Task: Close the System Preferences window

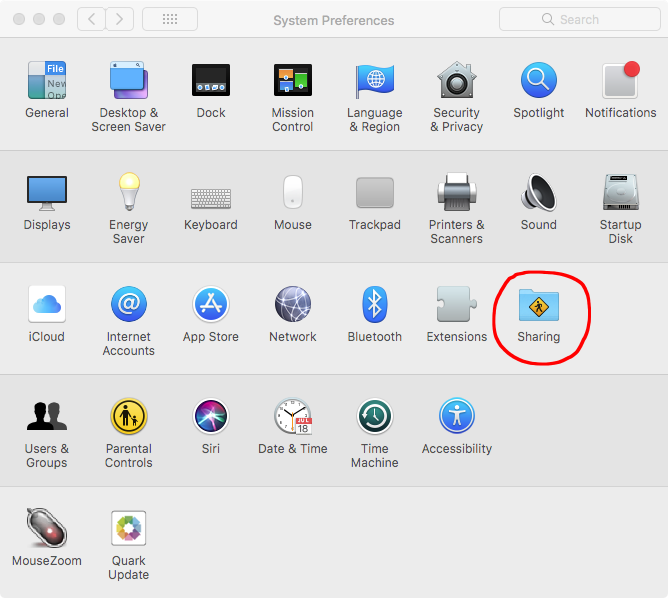Action: pyautogui.click(x=19, y=19)
